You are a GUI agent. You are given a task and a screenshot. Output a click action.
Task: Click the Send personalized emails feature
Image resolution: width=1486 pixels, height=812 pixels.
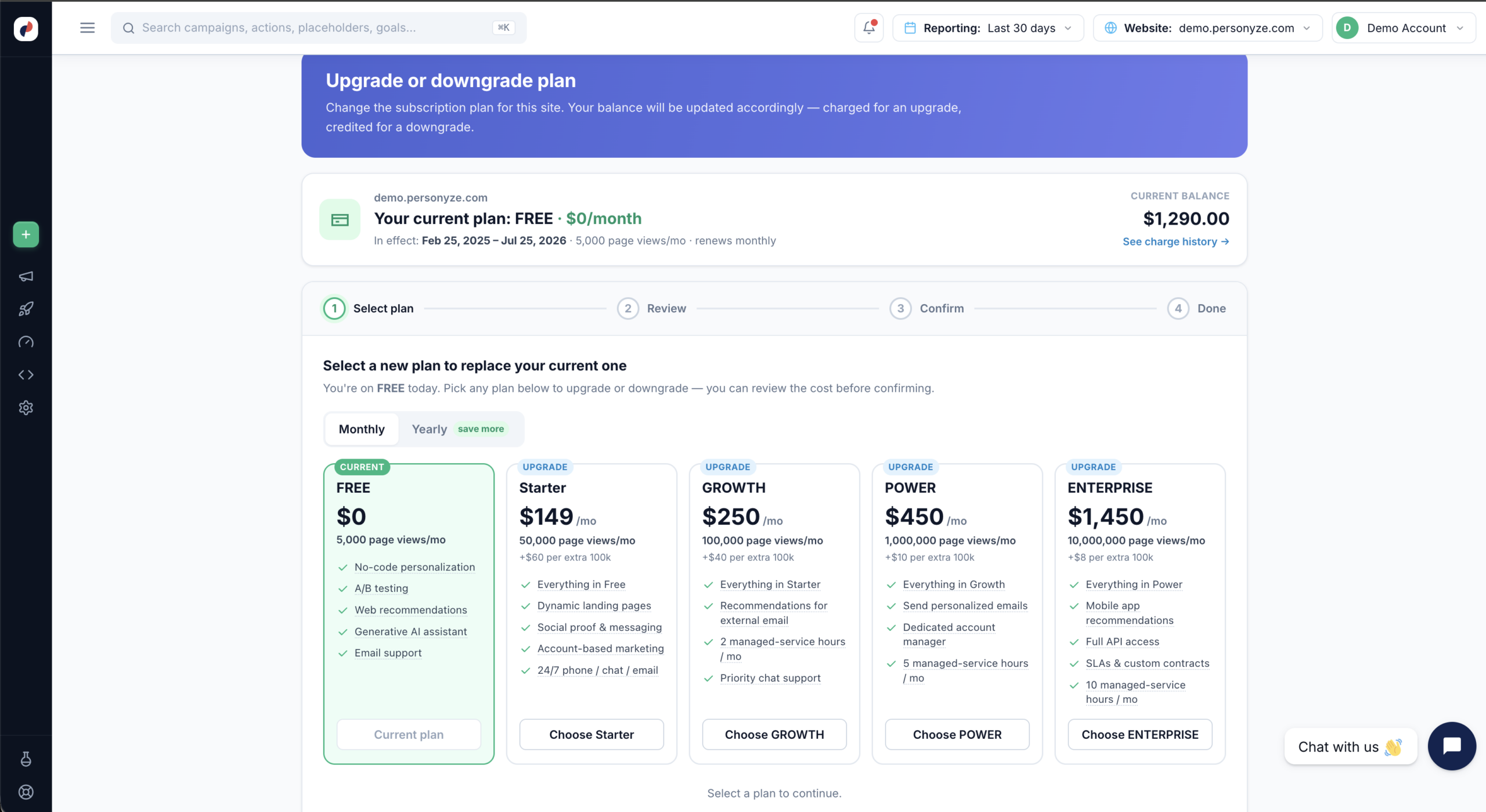coord(965,606)
